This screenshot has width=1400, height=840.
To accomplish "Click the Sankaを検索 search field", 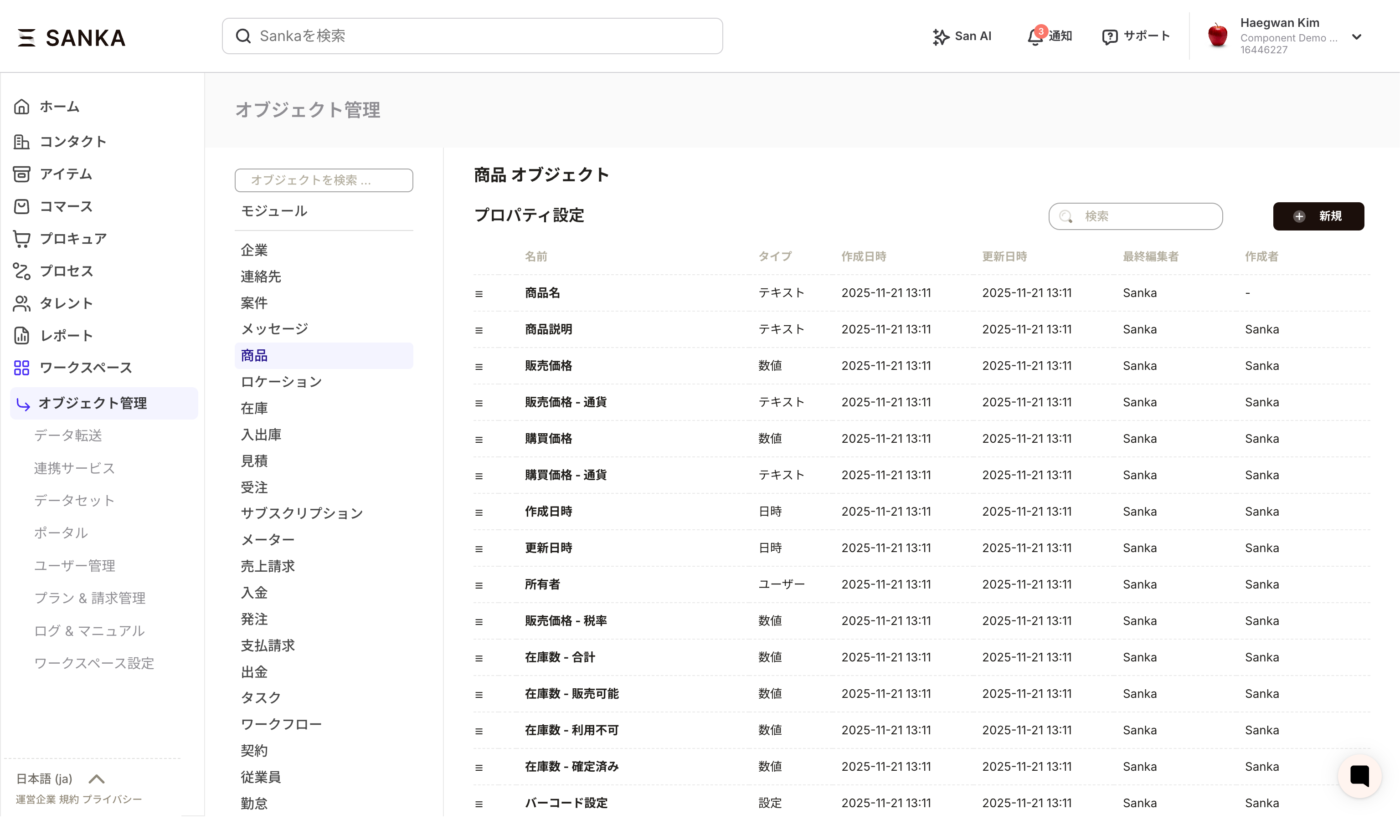I will pos(472,36).
